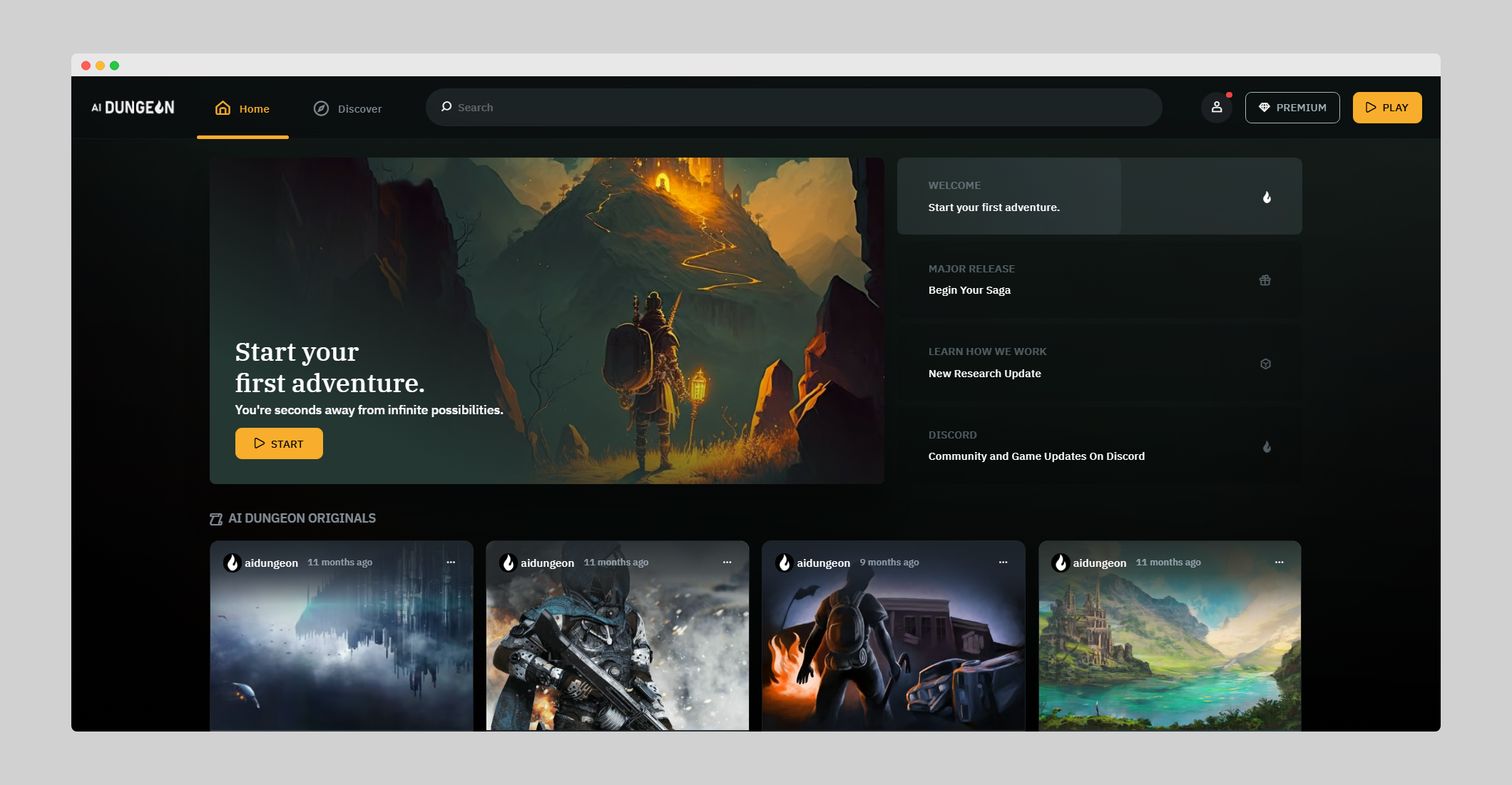Image resolution: width=1512 pixels, height=785 pixels.
Task: Click the yellow minimize window button
Action: 101,66
